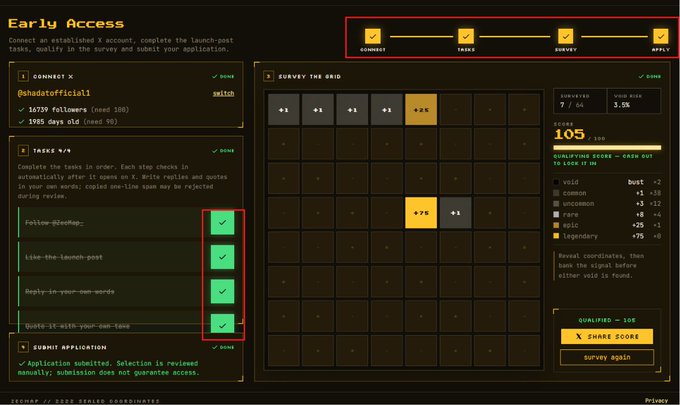Click the X Share Score button
Viewport: 680px width, 405px height.
click(607, 336)
